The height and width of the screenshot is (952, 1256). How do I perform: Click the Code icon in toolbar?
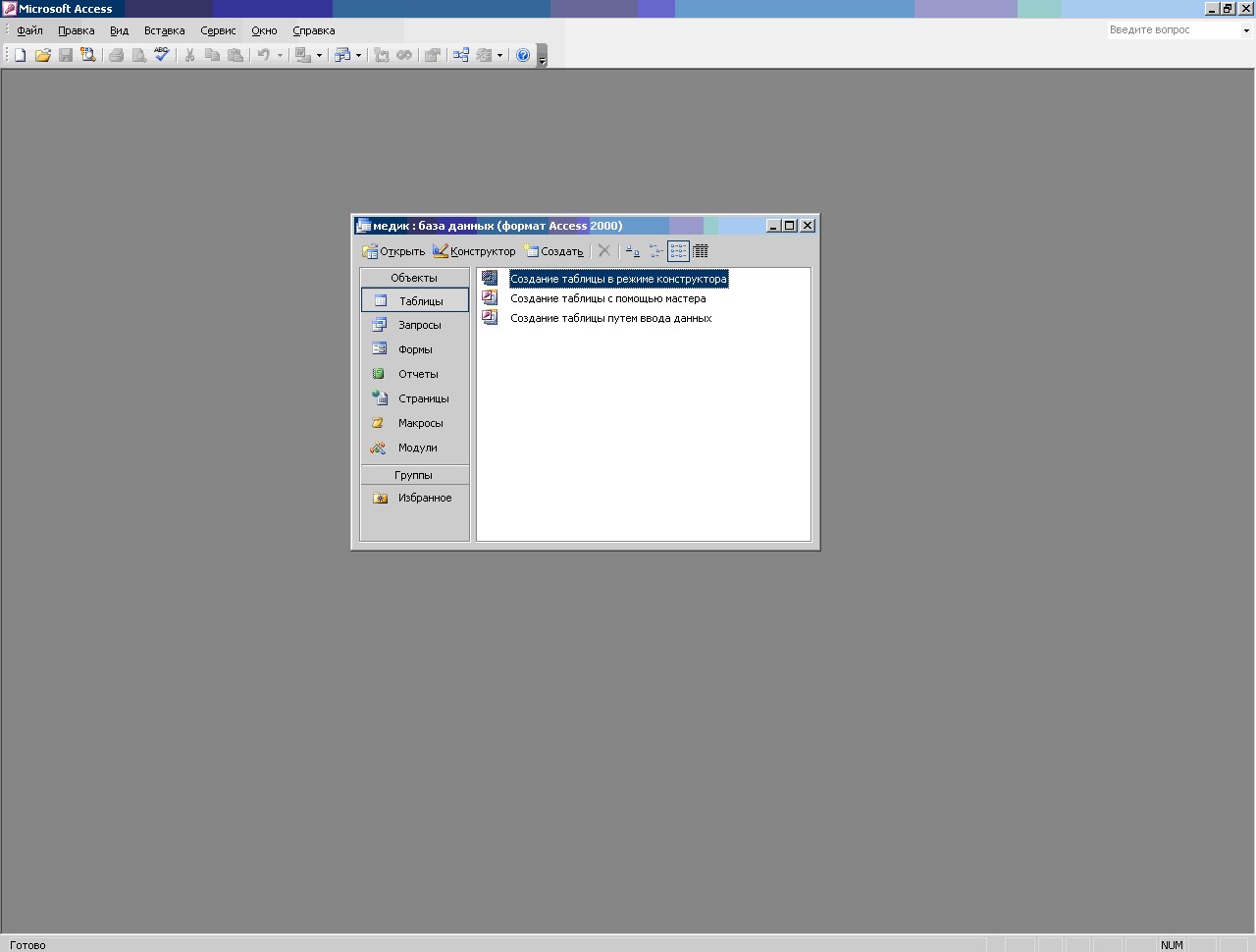point(382,56)
